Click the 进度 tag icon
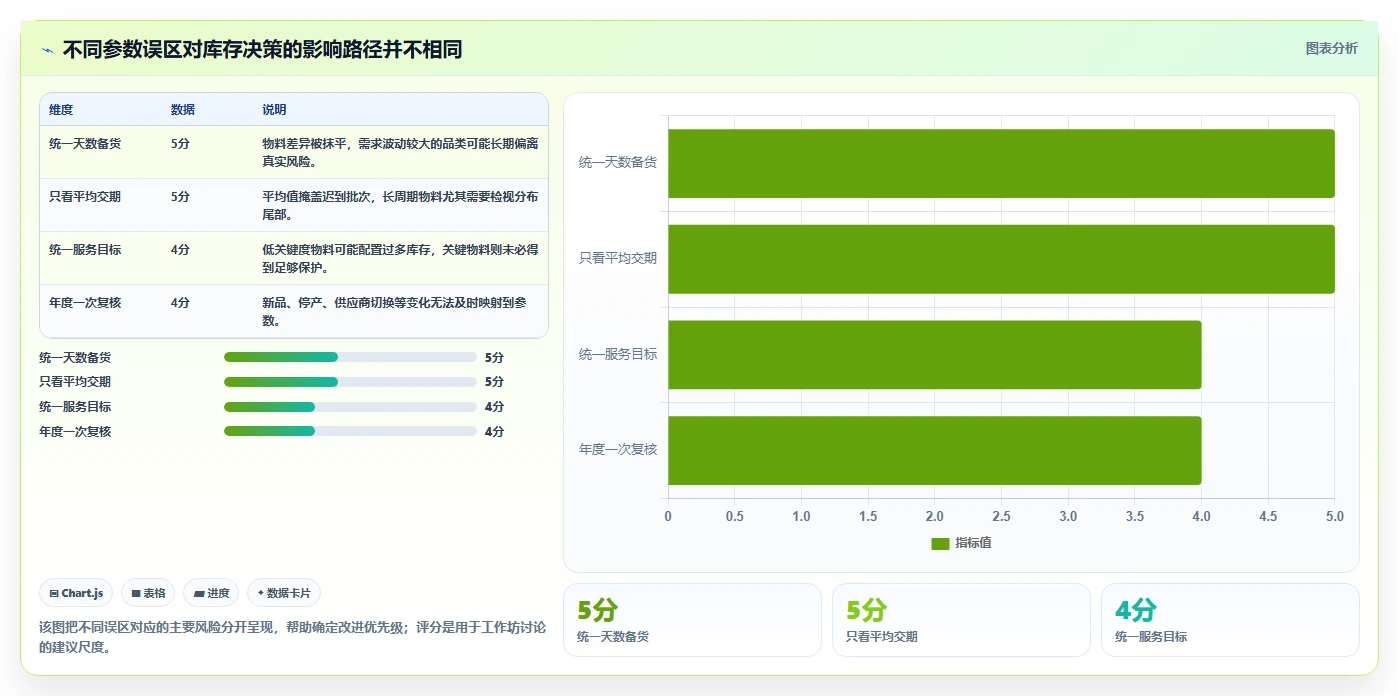The width and height of the screenshot is (1399, 696). coord(200,593)
